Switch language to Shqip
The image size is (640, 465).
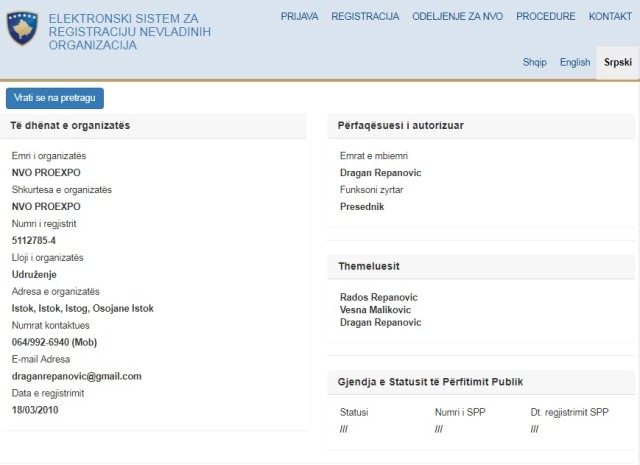pyautogui.click(x=534, y=62)
